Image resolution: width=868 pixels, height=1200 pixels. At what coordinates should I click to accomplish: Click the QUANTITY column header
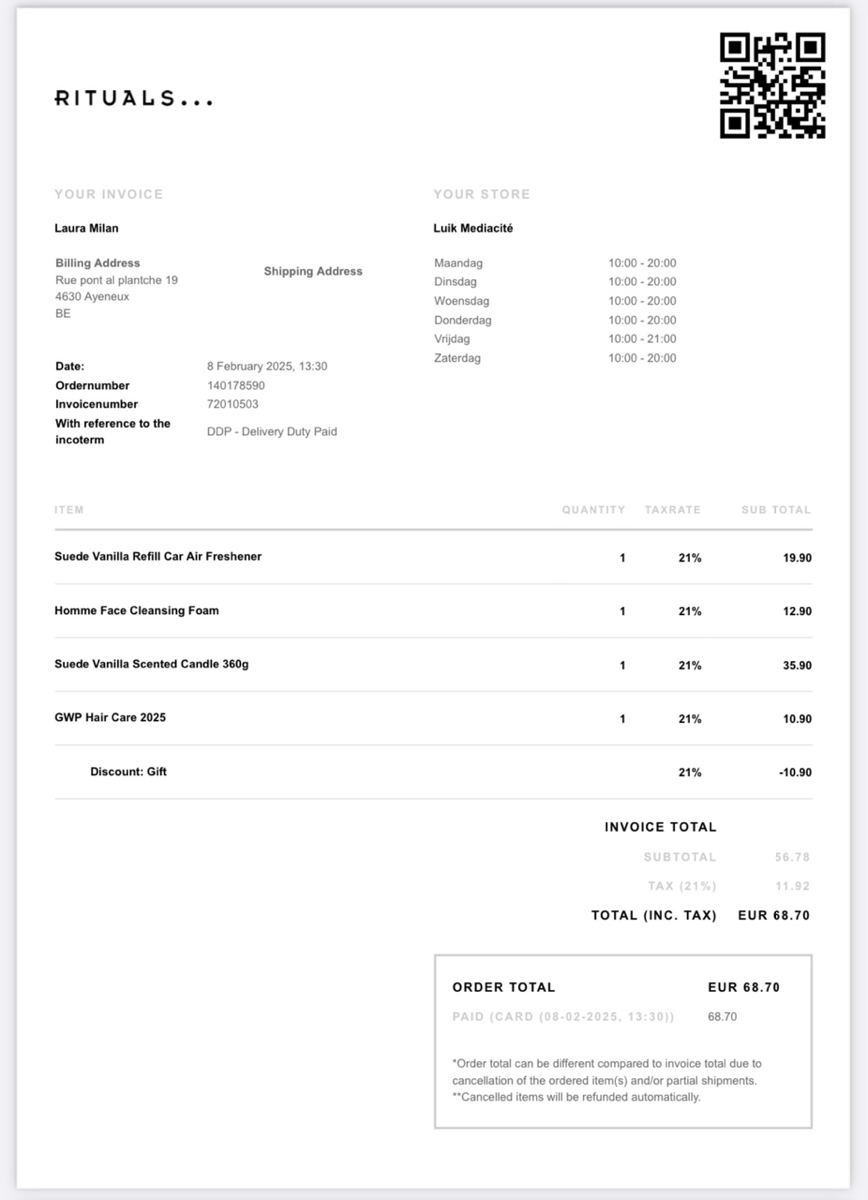[x=593, y=510]
